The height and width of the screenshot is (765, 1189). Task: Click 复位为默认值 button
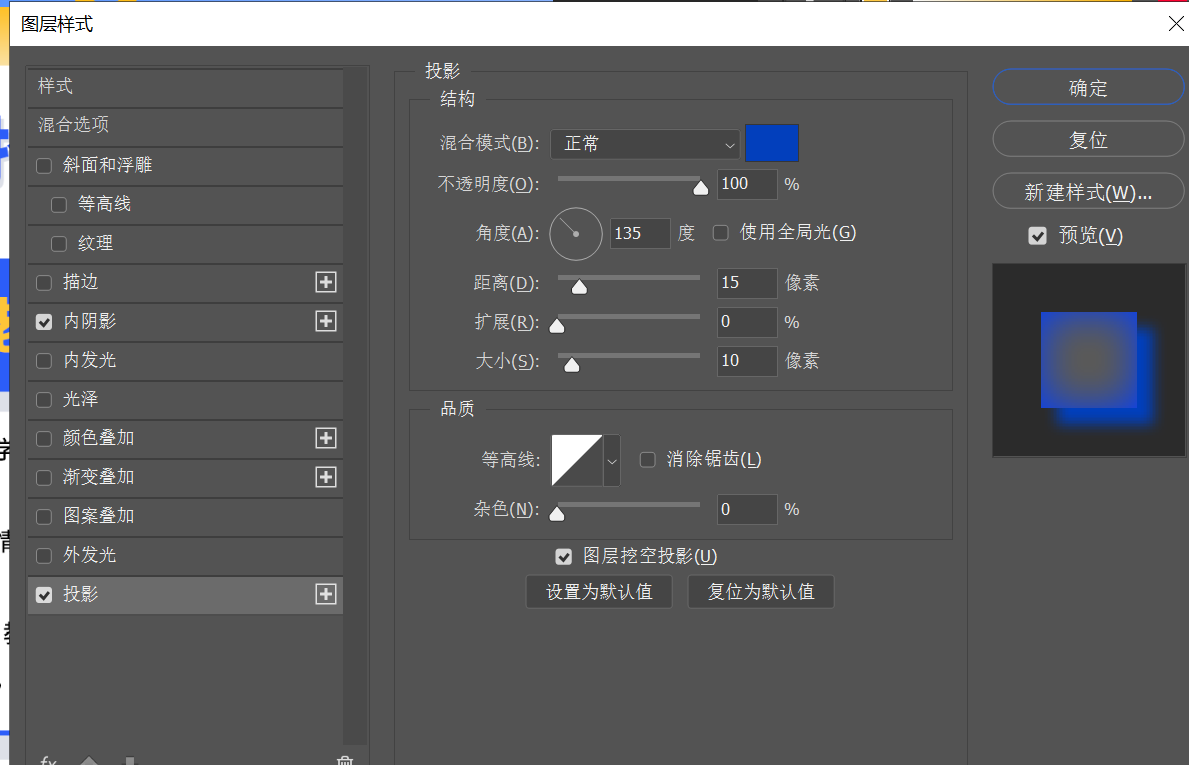[761, 591]
